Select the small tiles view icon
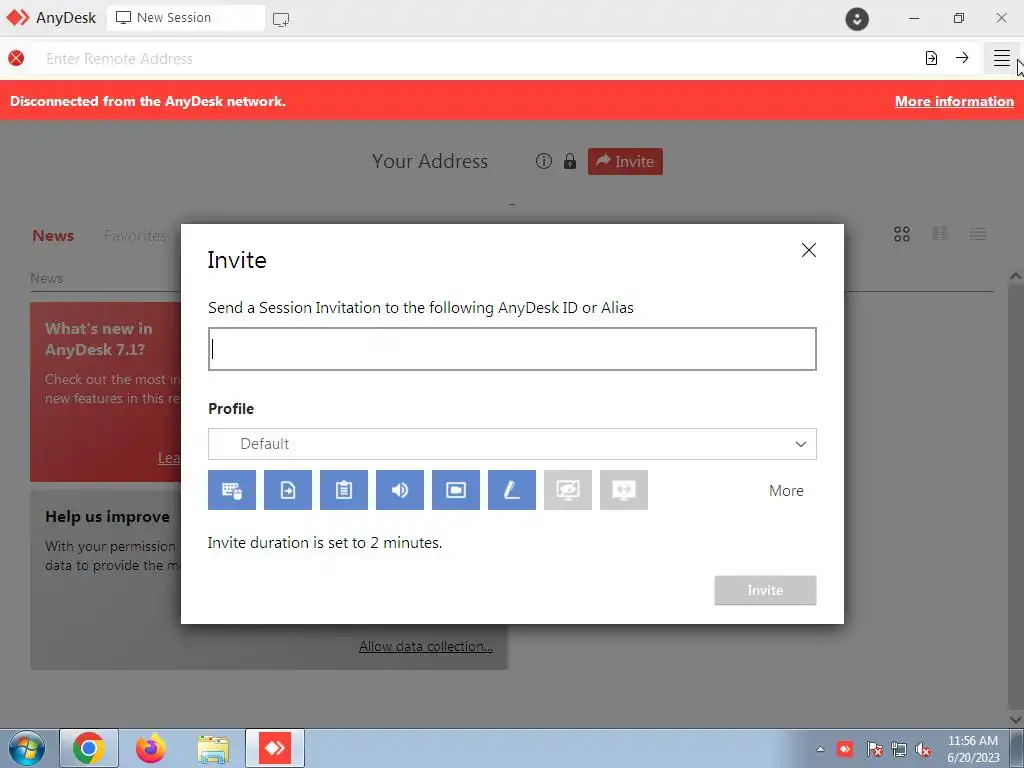This screenshot has height=768, width=1024. point(940,234)
